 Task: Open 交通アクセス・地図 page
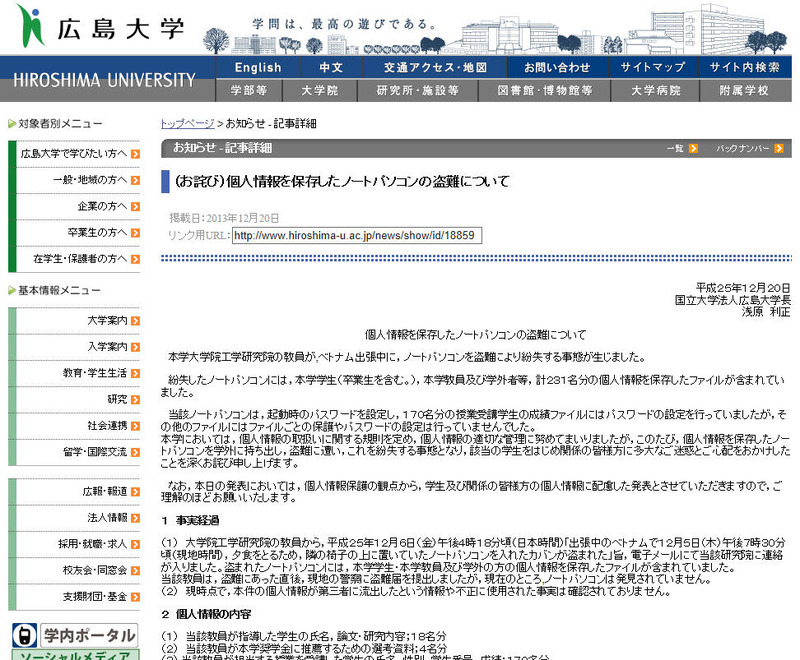tap(435, 68)
